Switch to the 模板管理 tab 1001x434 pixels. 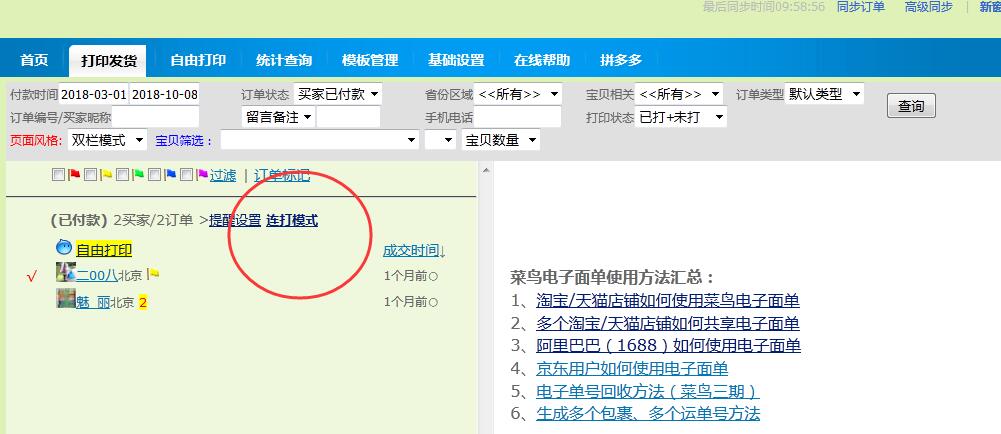tap(370, 60)
